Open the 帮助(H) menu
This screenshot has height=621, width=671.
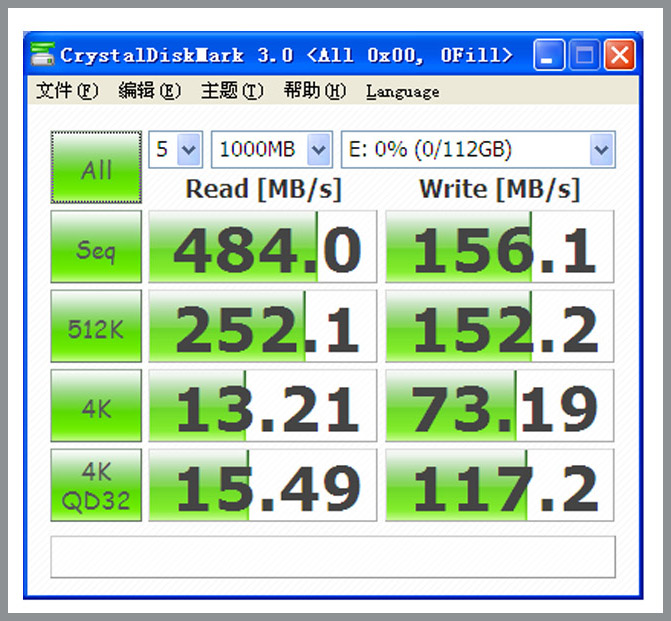click(315, 91)
